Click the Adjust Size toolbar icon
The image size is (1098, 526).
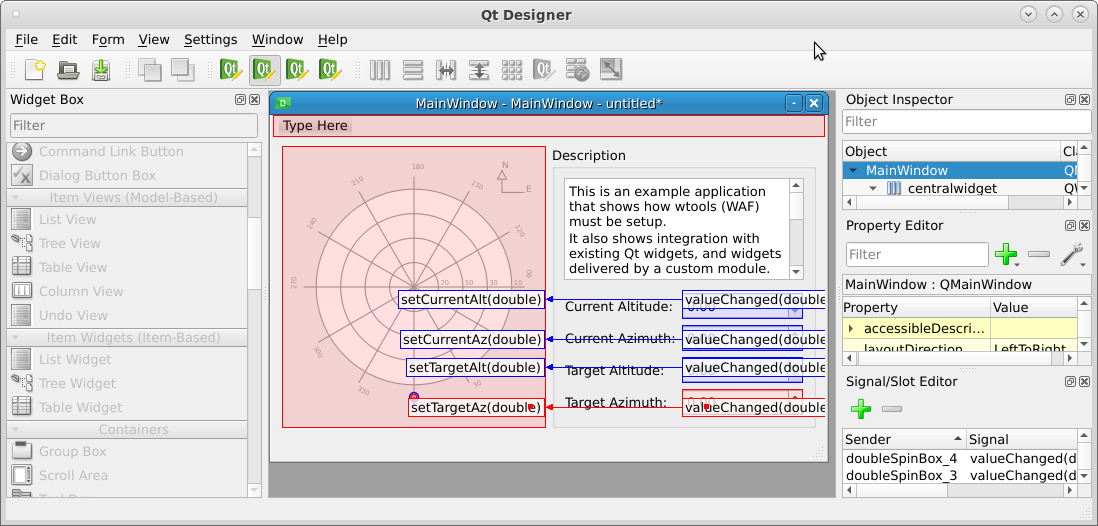pos(611,70)
